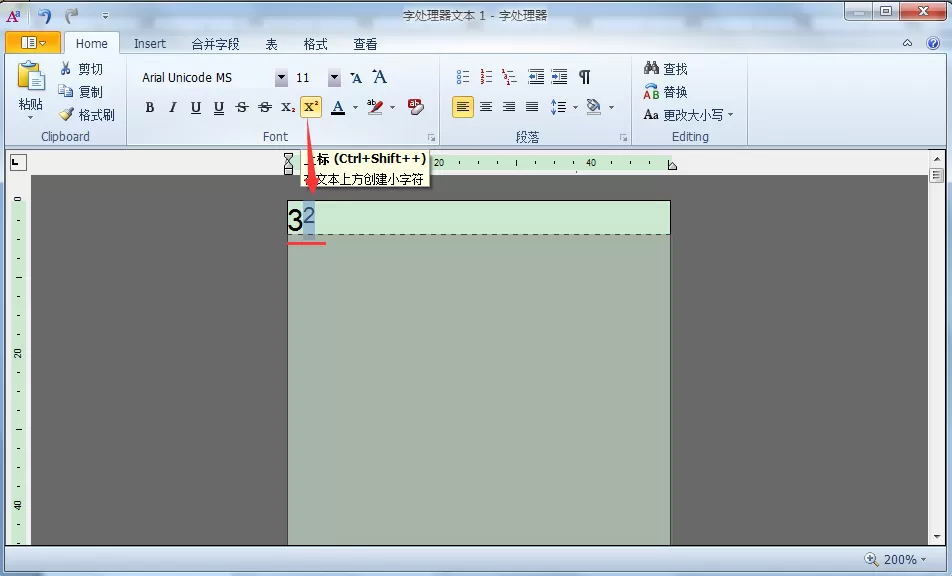Open Replace with 替换
952x576 pixels.
(666, 92)
